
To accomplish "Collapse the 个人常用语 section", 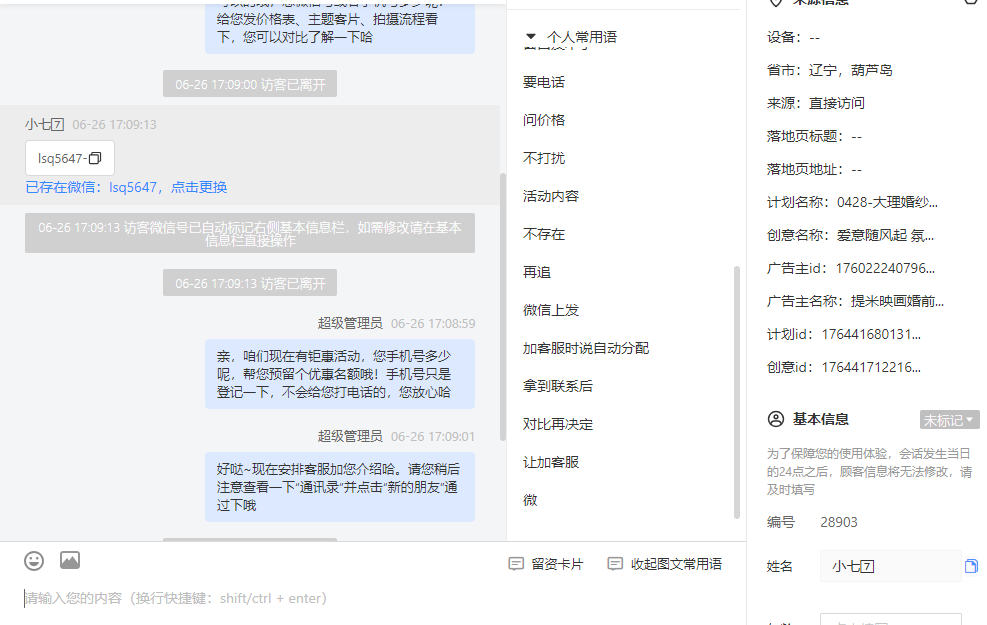I will point(531,37).
